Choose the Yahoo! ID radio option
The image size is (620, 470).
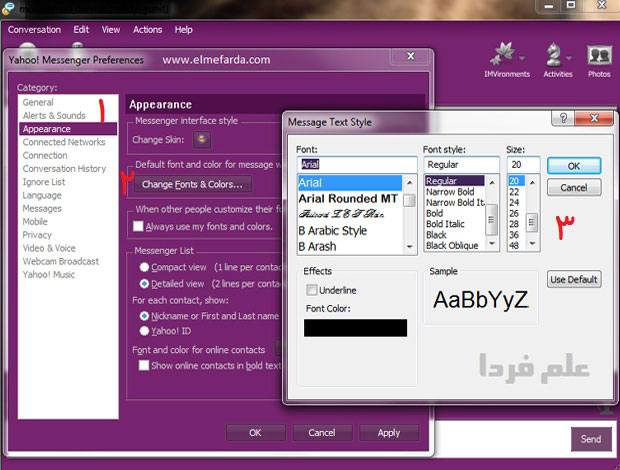point(146,330)
